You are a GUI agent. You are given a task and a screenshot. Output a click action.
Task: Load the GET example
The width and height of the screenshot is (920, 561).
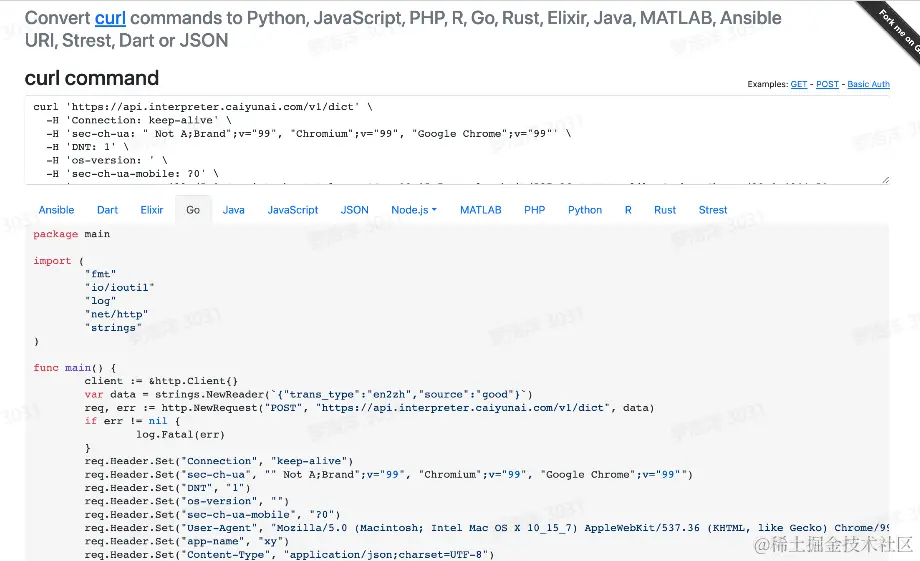pos(799,85)
